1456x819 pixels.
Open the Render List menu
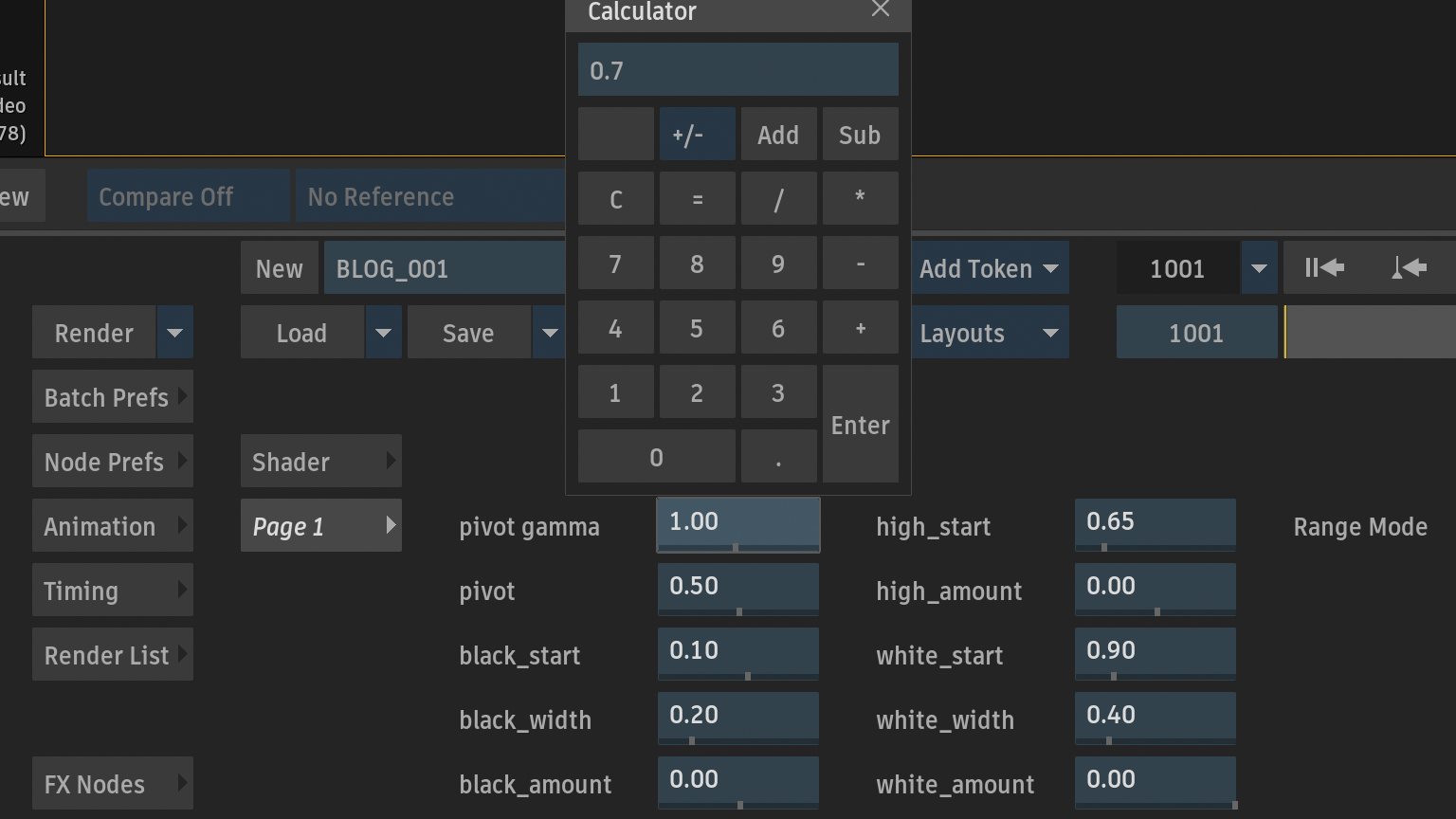(x=113, y=654)
